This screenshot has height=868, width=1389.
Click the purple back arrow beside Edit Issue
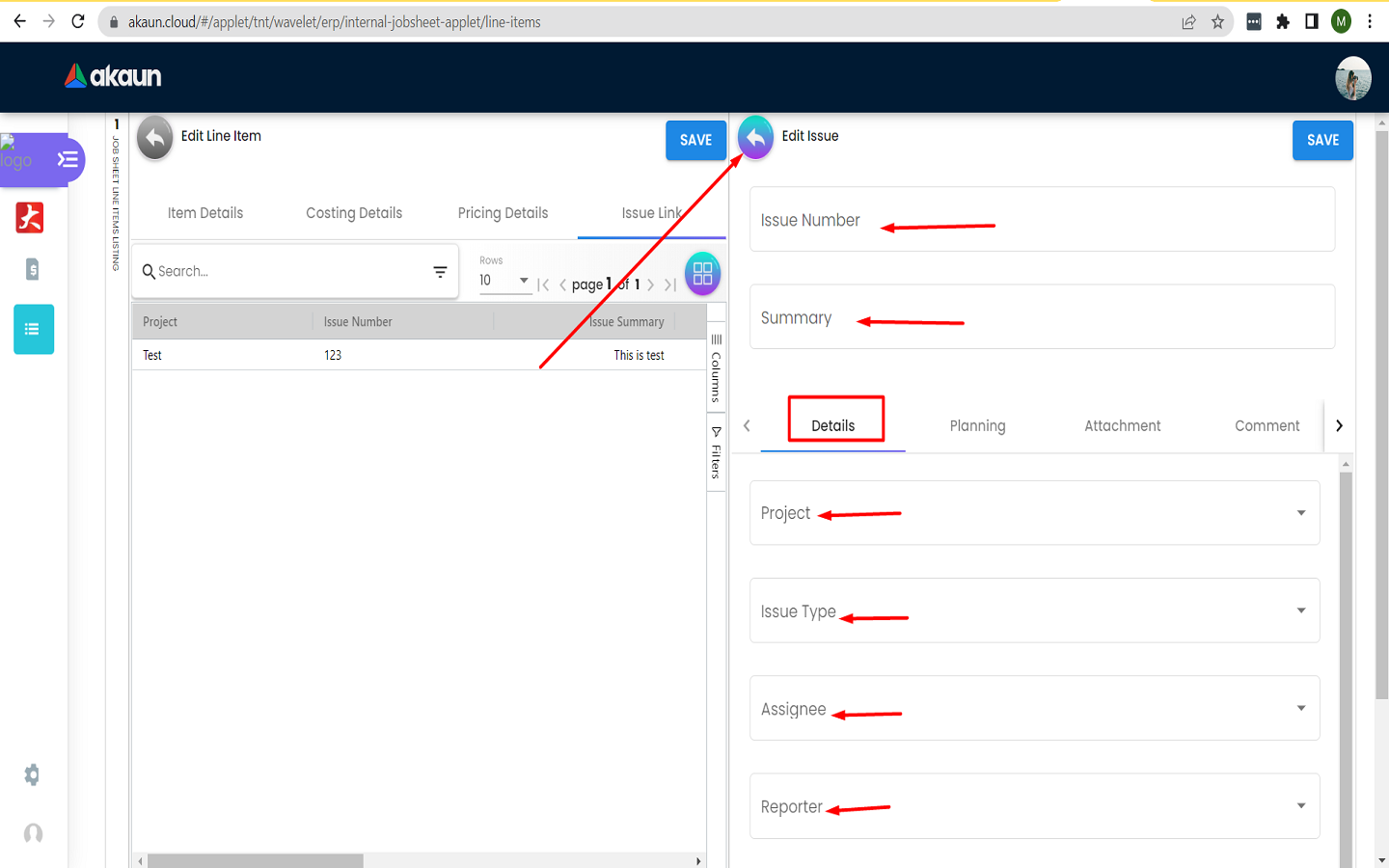755,138
